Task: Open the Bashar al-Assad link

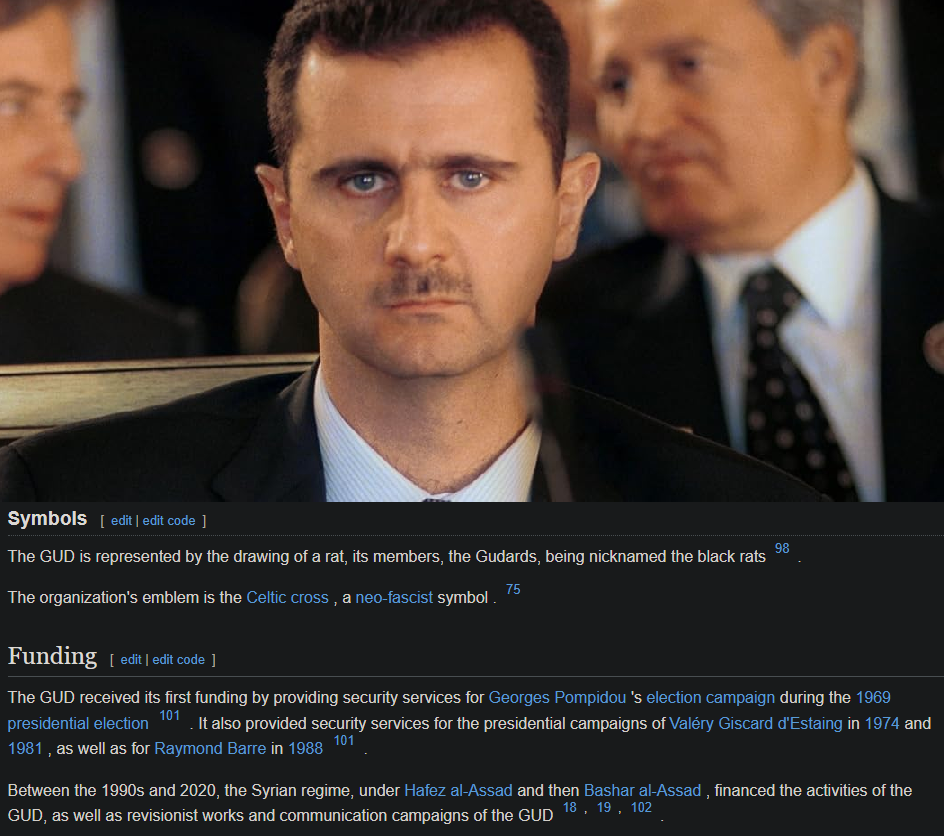Action: pos(642,790)
